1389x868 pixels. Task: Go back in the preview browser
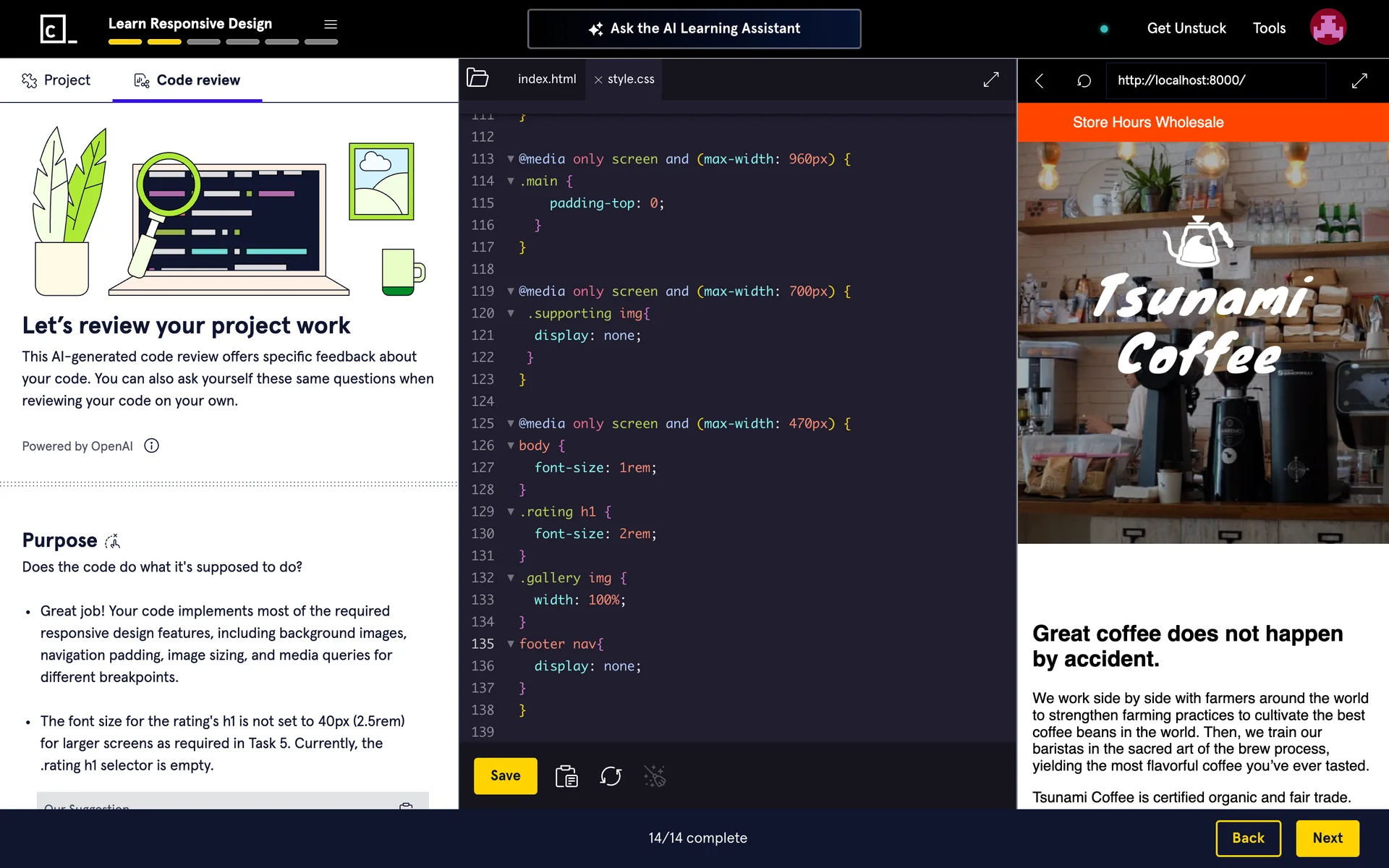(1040, 80)
